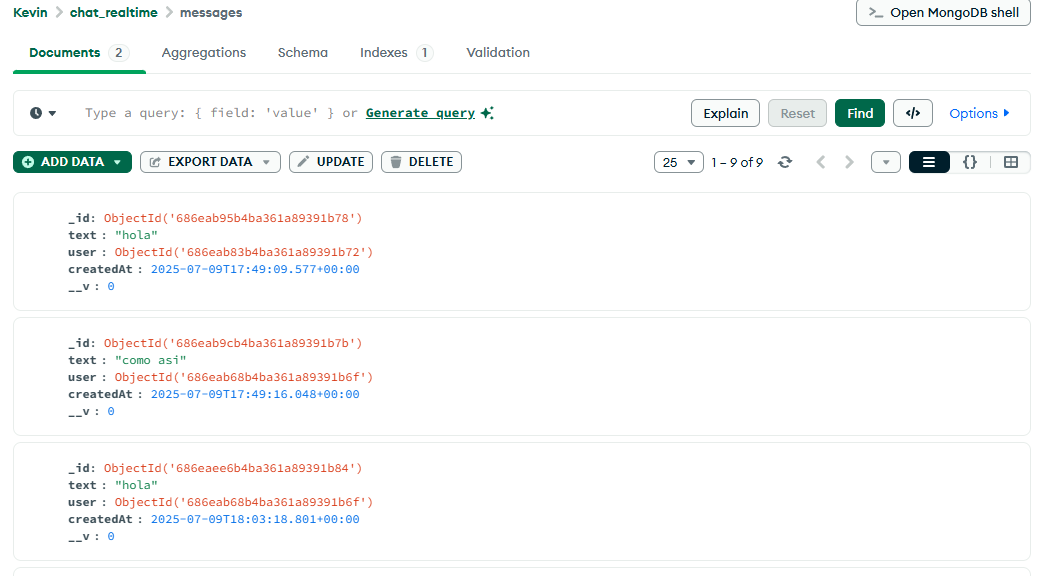Click the 1 – 9 of 9 count text

737,162
